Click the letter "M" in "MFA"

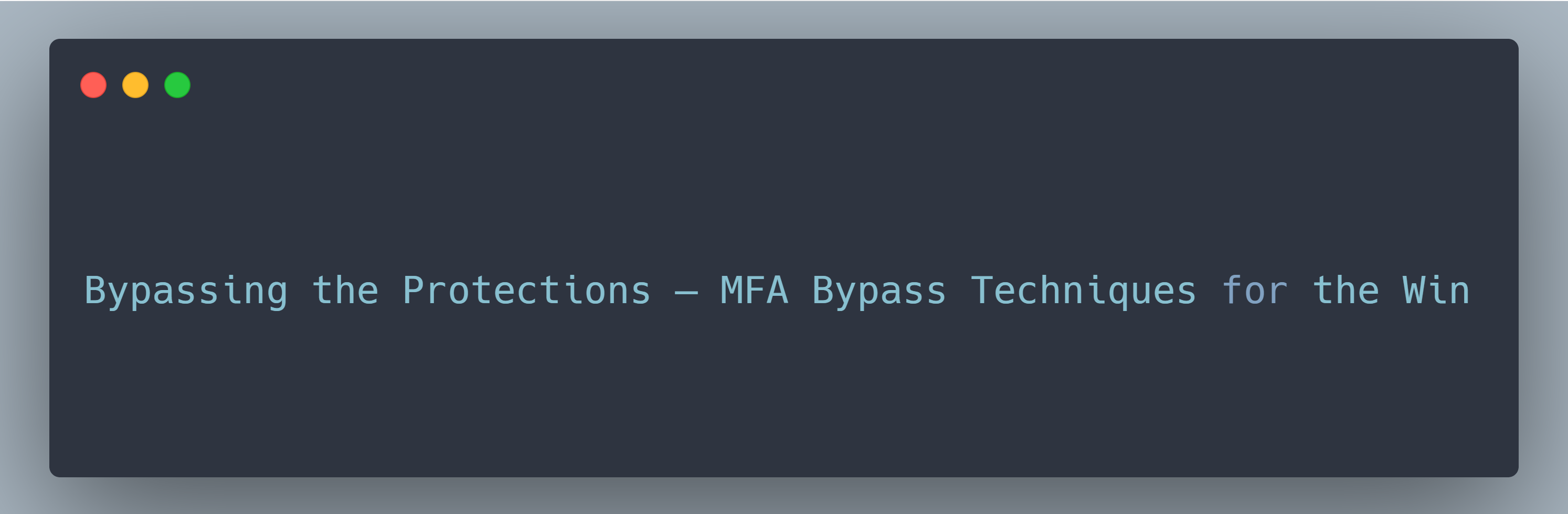tap(731, 291)
